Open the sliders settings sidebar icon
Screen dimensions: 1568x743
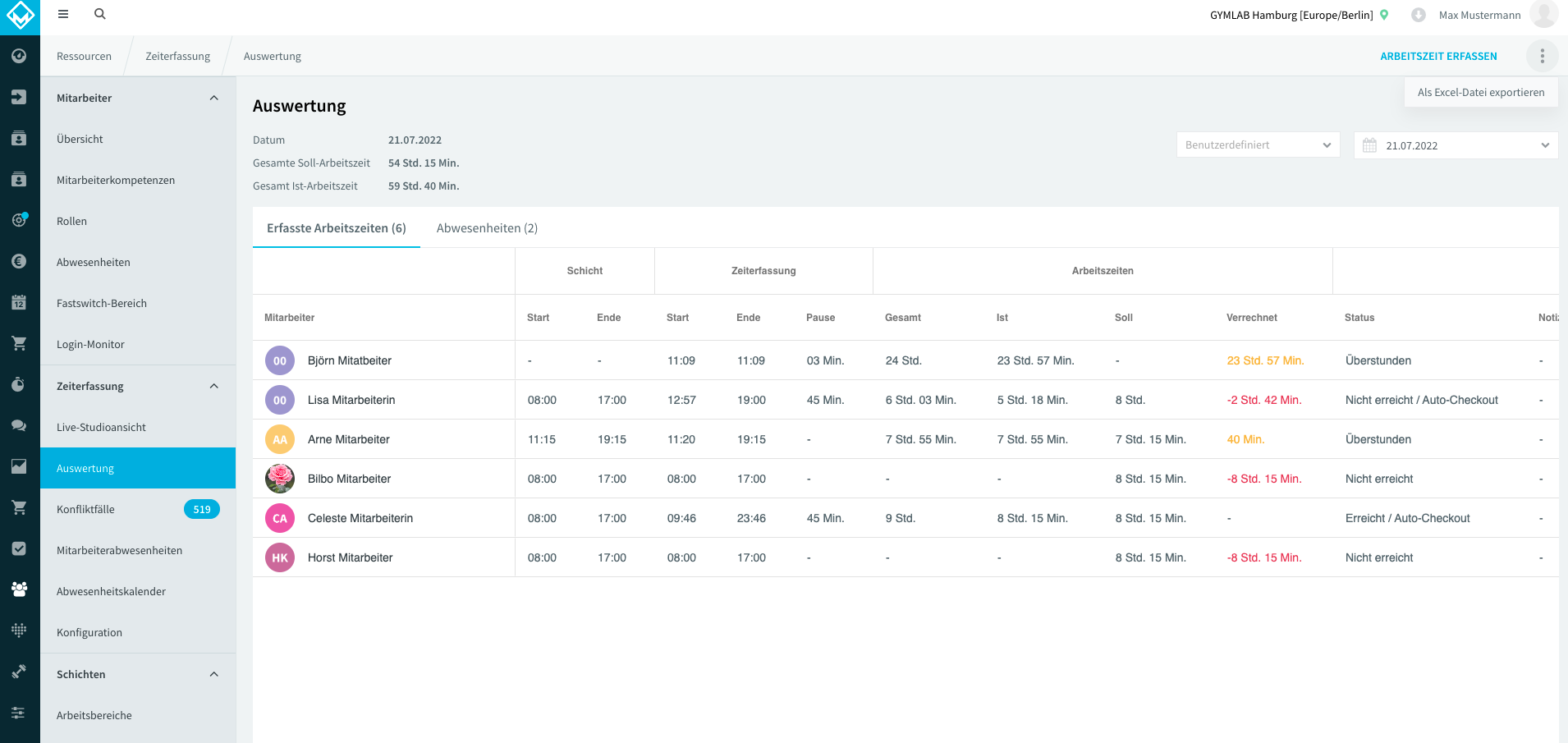(x=19, y=713)
